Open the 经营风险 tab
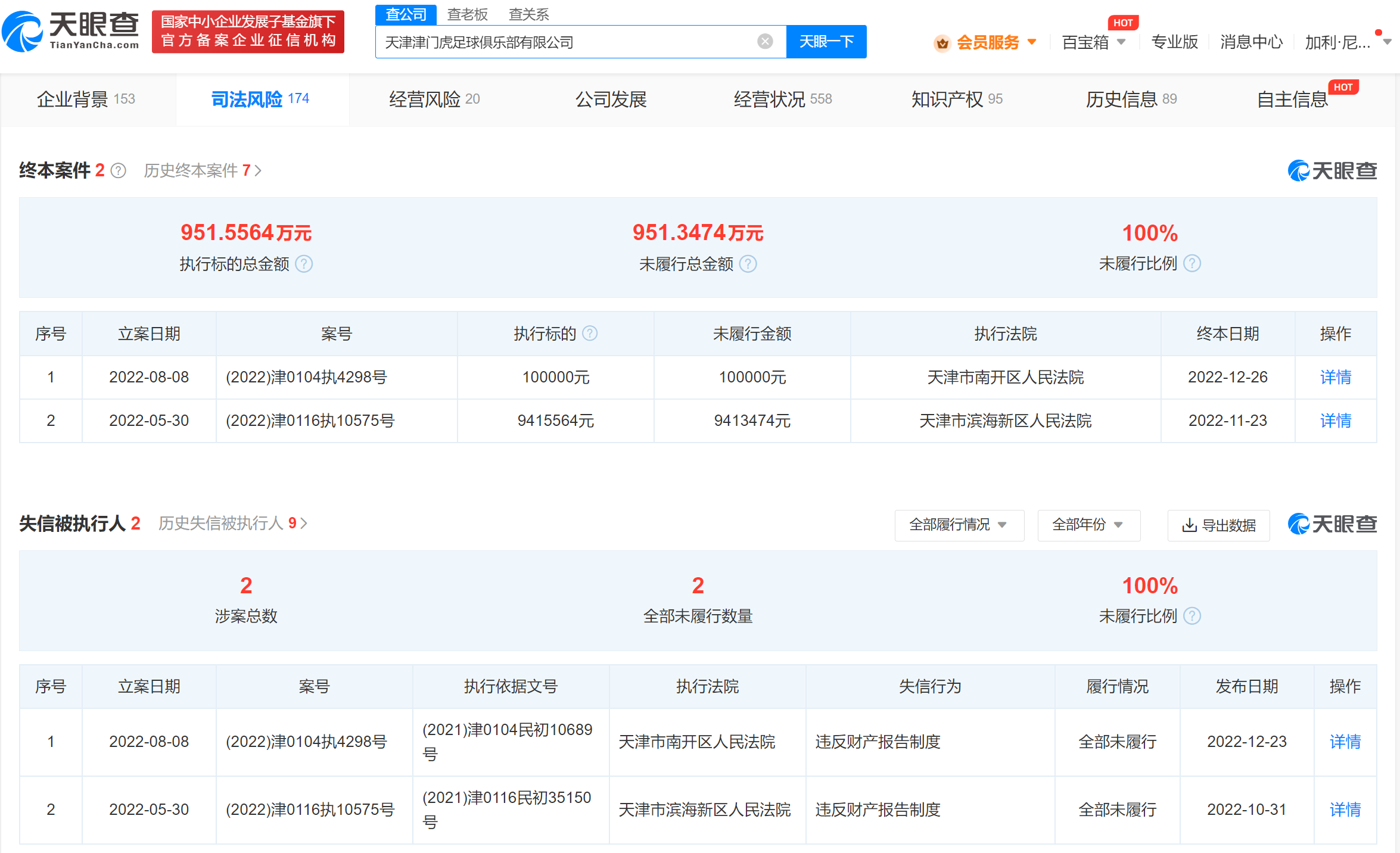Viewport: 1400px width, 853px height. tap(424, 99)
